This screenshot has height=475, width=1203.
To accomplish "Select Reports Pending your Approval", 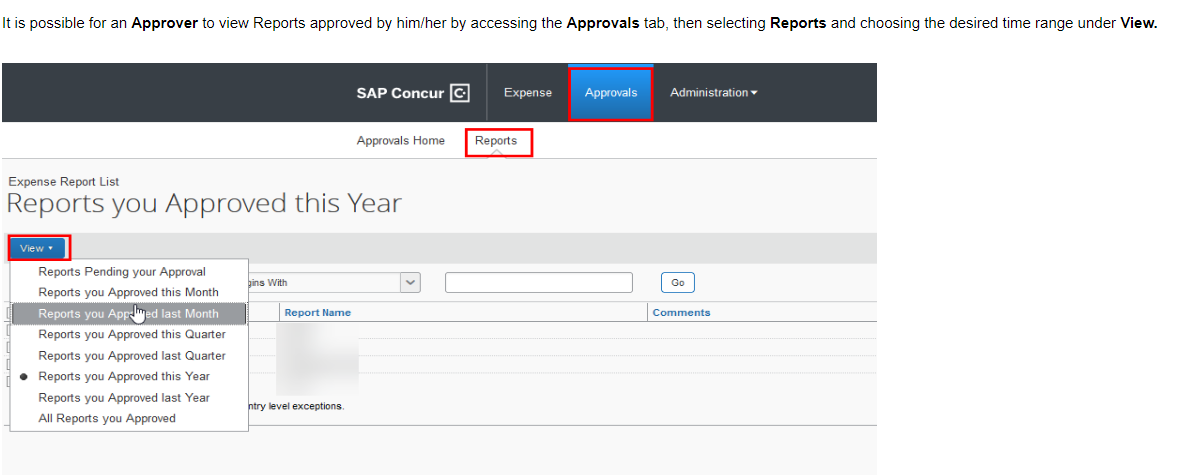I will pyautogui.click(x=122, y=272).
